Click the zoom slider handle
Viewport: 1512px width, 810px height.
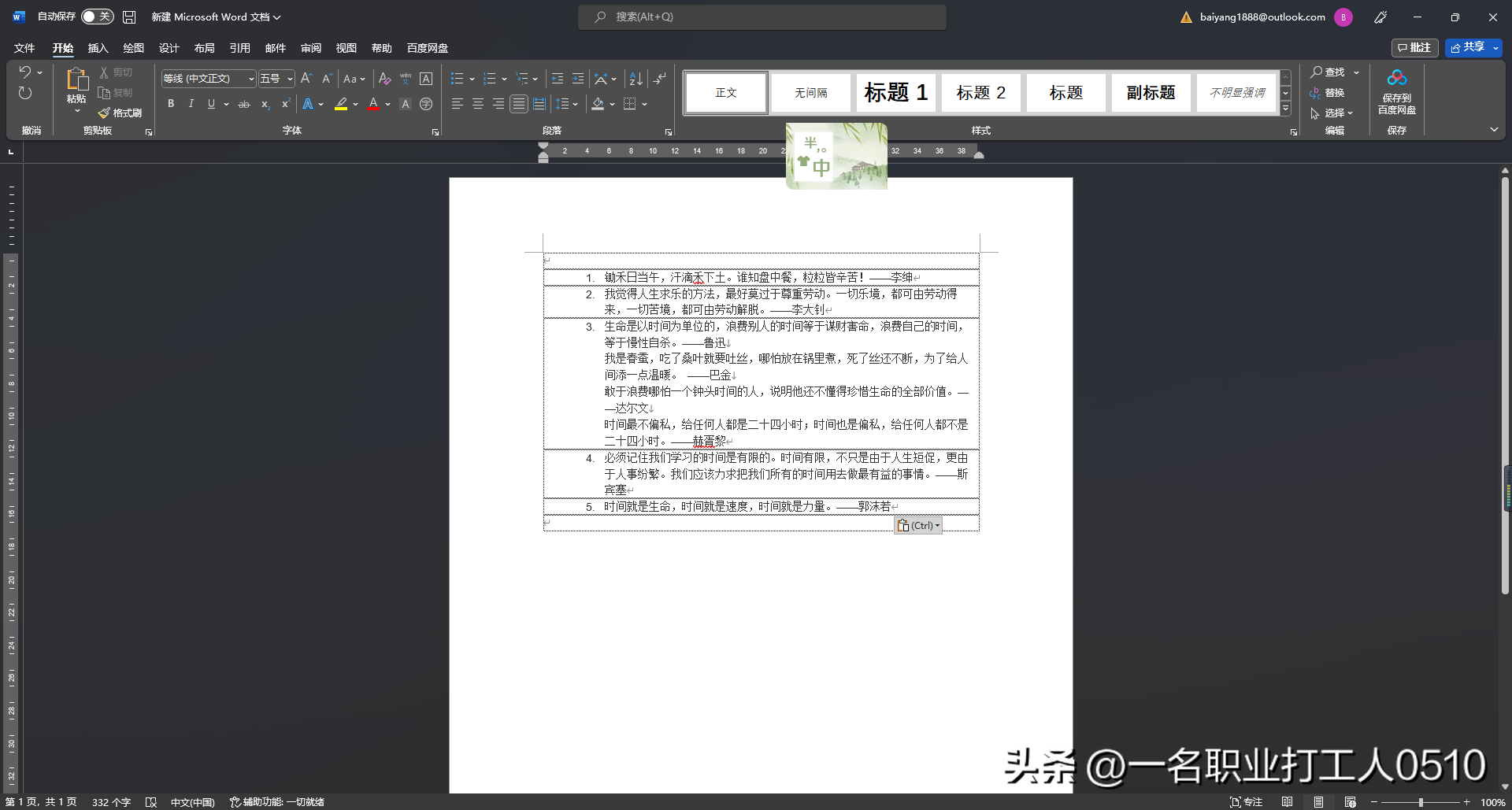pyautogui.click(x=1421, y=802)
